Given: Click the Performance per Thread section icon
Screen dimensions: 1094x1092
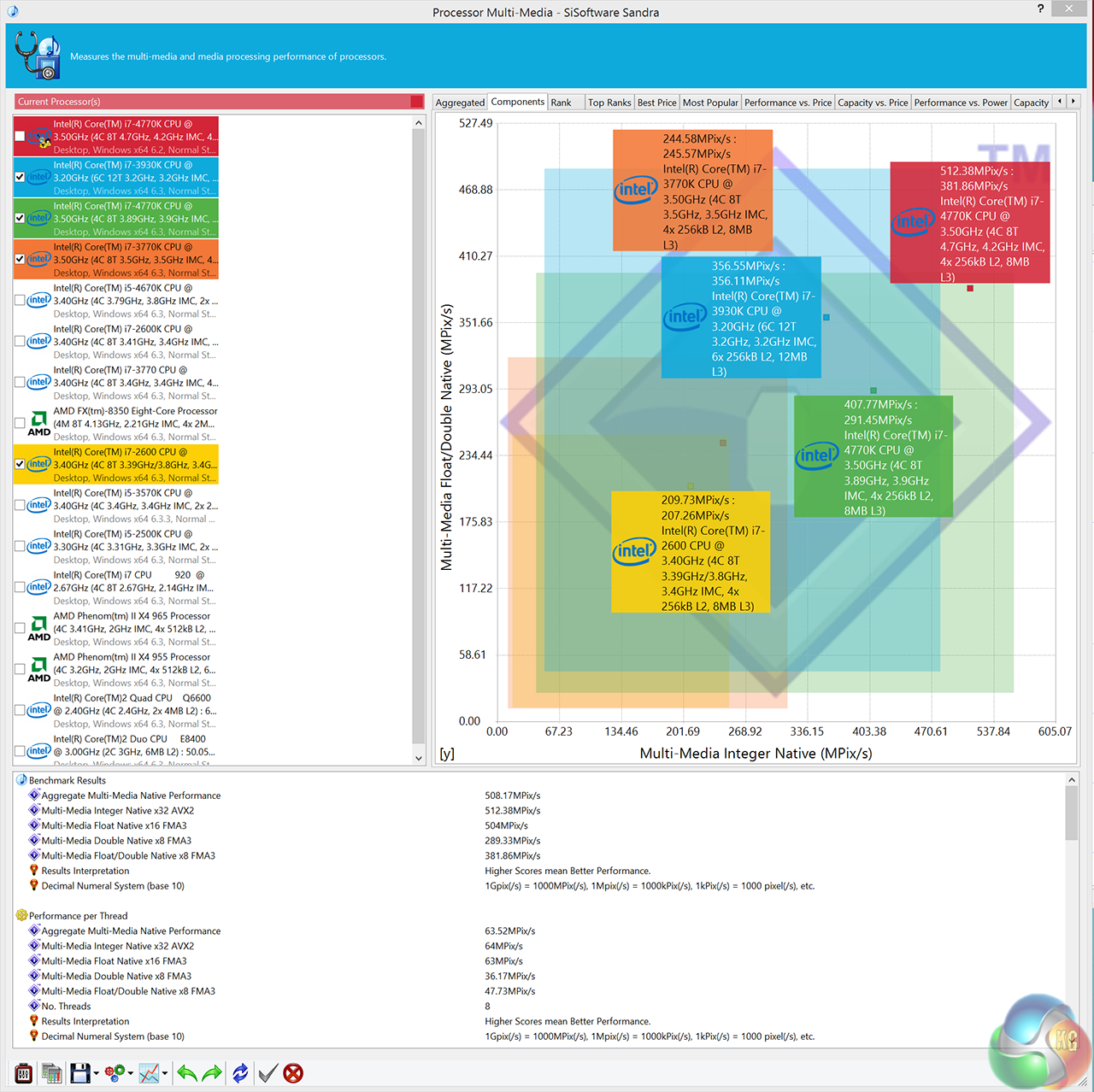Looking at the screenshot, I should pyautogui.click(x=22, y=915).
